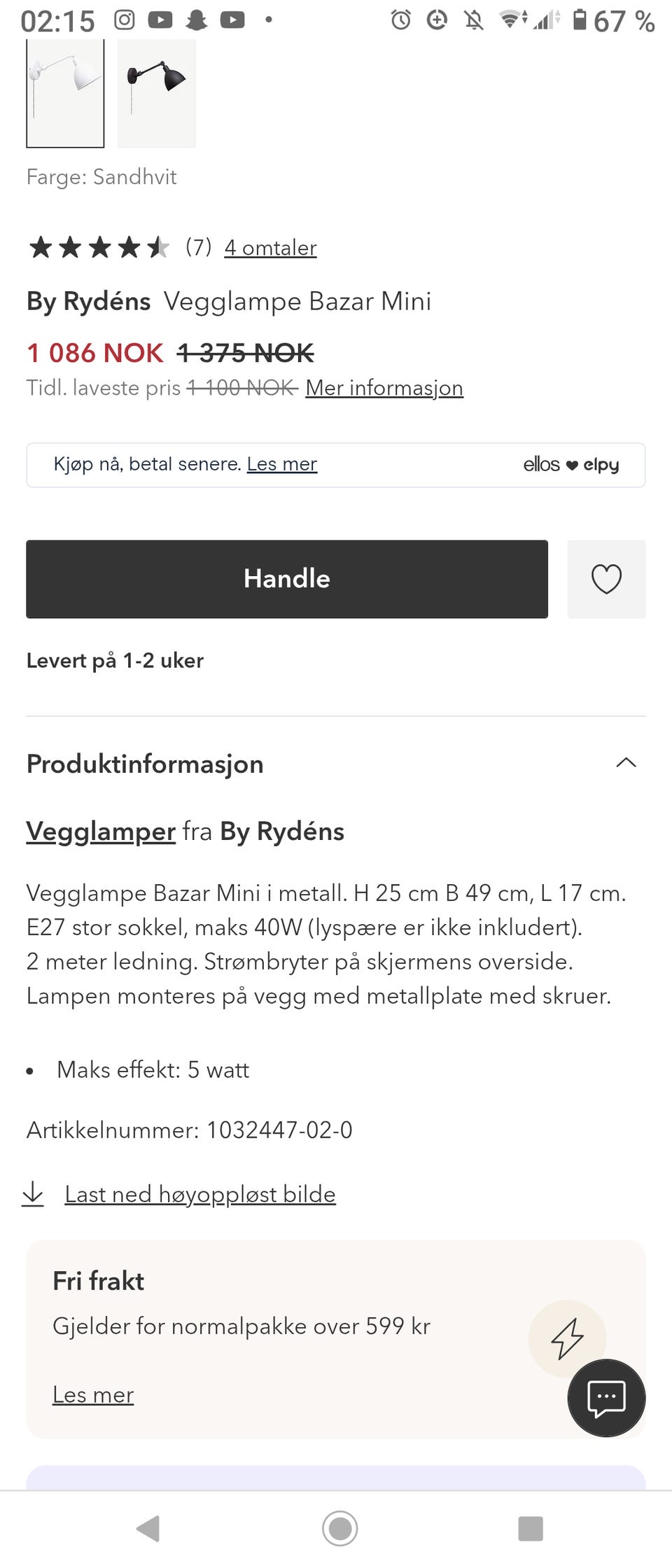This screenshot has height=1568, width=672.
Task: Tap the By Rydéns brand name
Action: tap(88, 302)
